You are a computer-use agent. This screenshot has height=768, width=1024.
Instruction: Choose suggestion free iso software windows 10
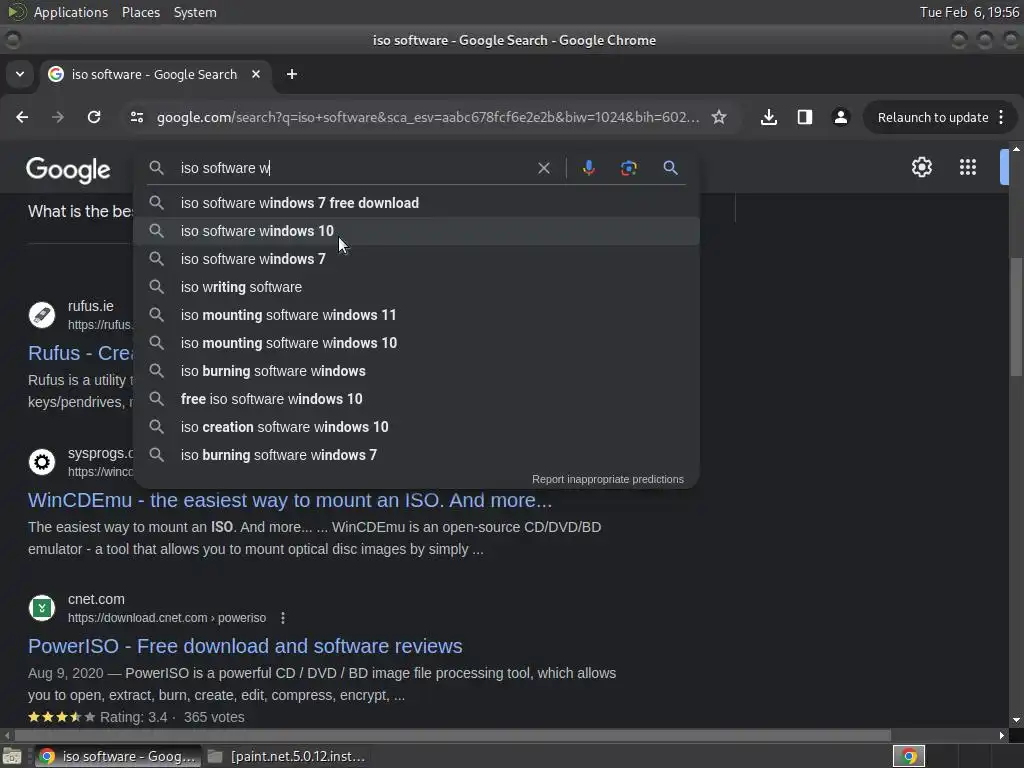[417, 399]
